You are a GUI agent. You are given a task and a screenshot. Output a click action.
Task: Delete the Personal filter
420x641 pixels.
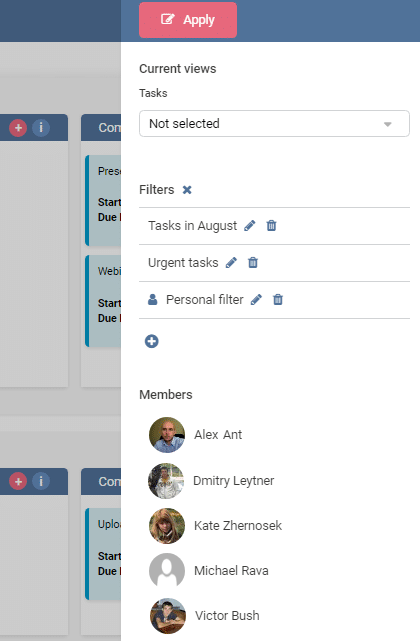(278, 300)
